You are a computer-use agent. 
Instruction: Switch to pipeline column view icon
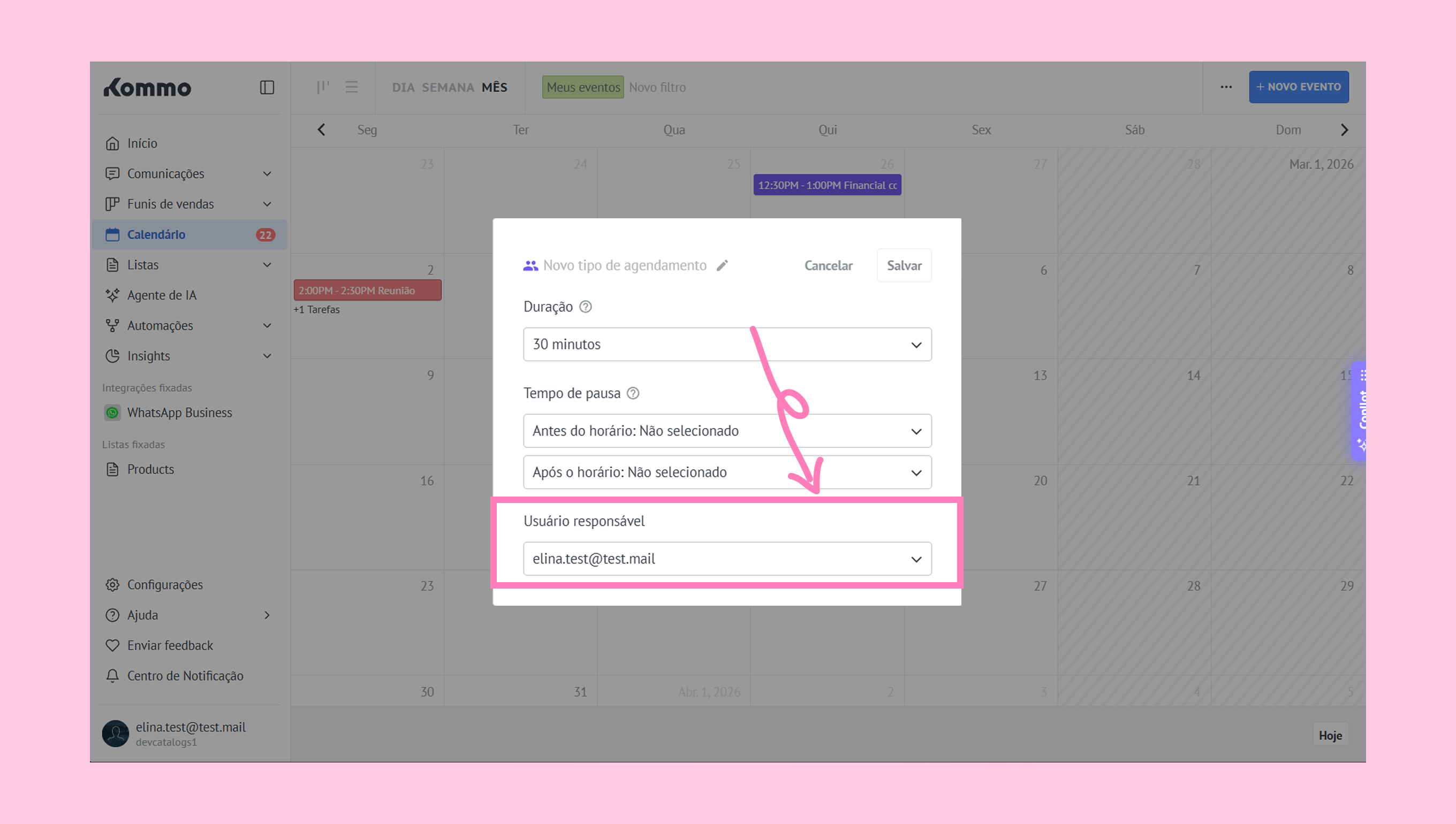click(x=323, y=87)
